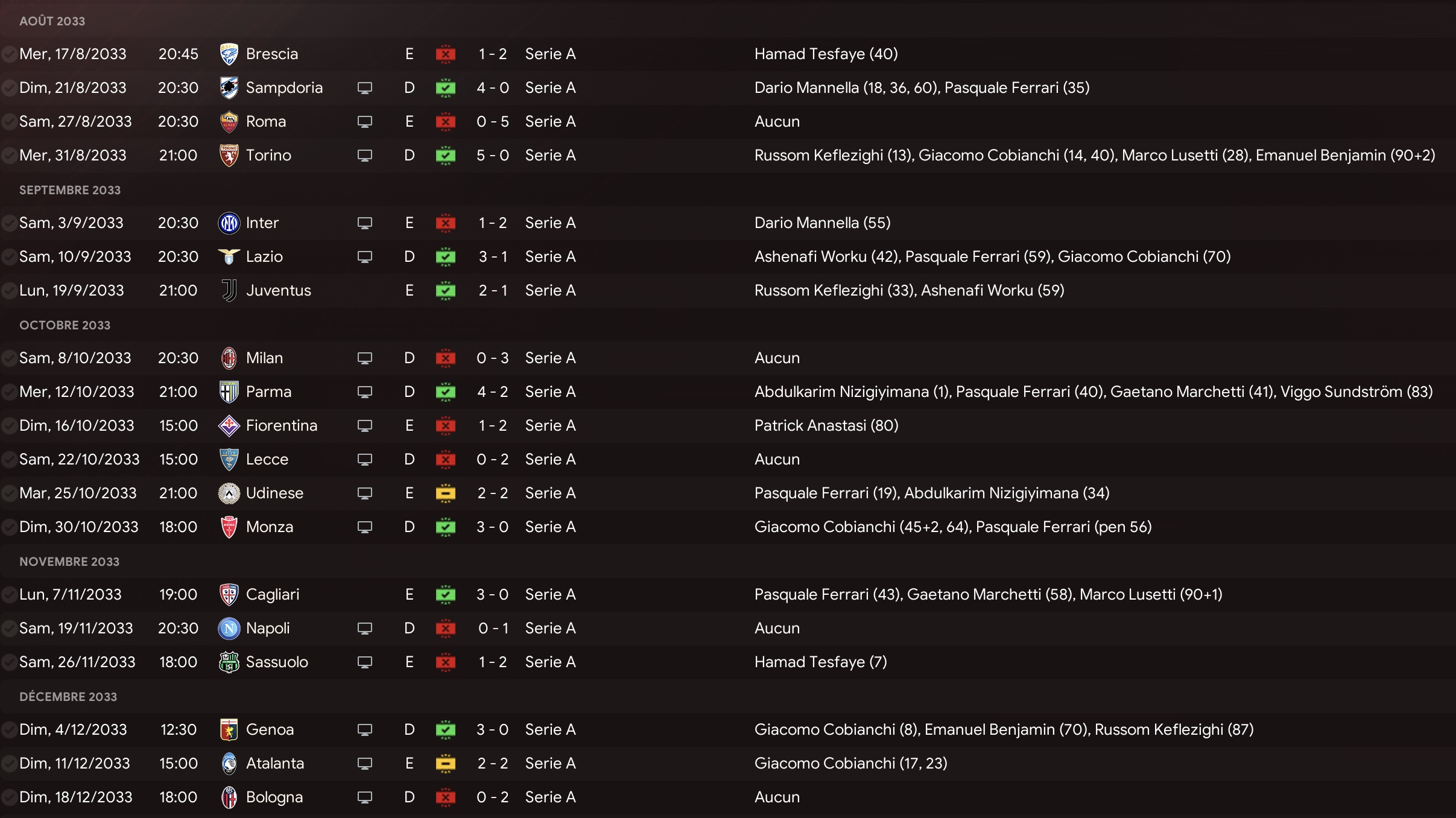Open the Sassuolo team name link
1456x818 pixels.
click(277, 662)
